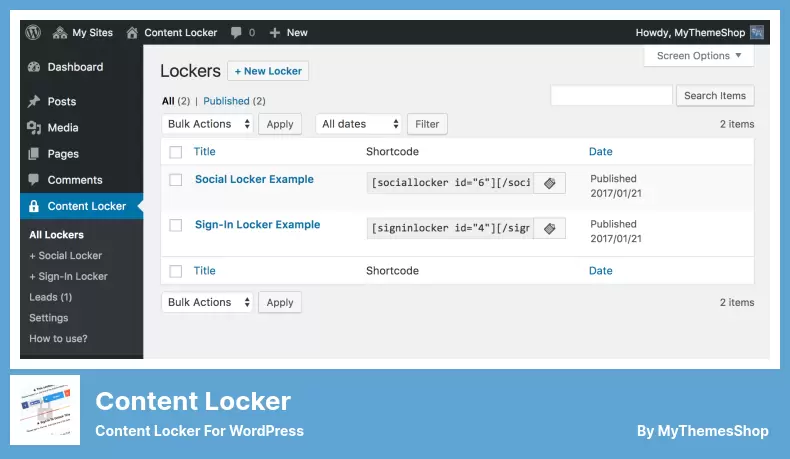Show All (2) lockers filter
This screenshot has width=790, height=459.
176,101
